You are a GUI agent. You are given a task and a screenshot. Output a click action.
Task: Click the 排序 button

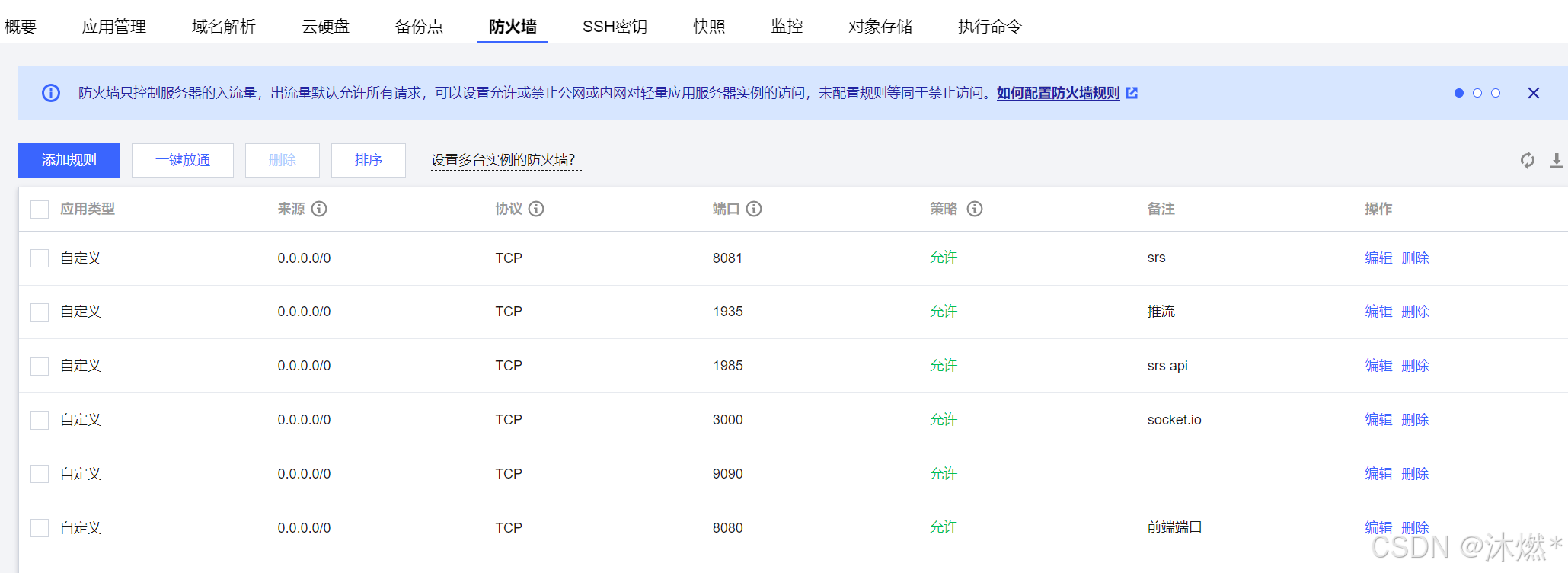click(369, 160)
